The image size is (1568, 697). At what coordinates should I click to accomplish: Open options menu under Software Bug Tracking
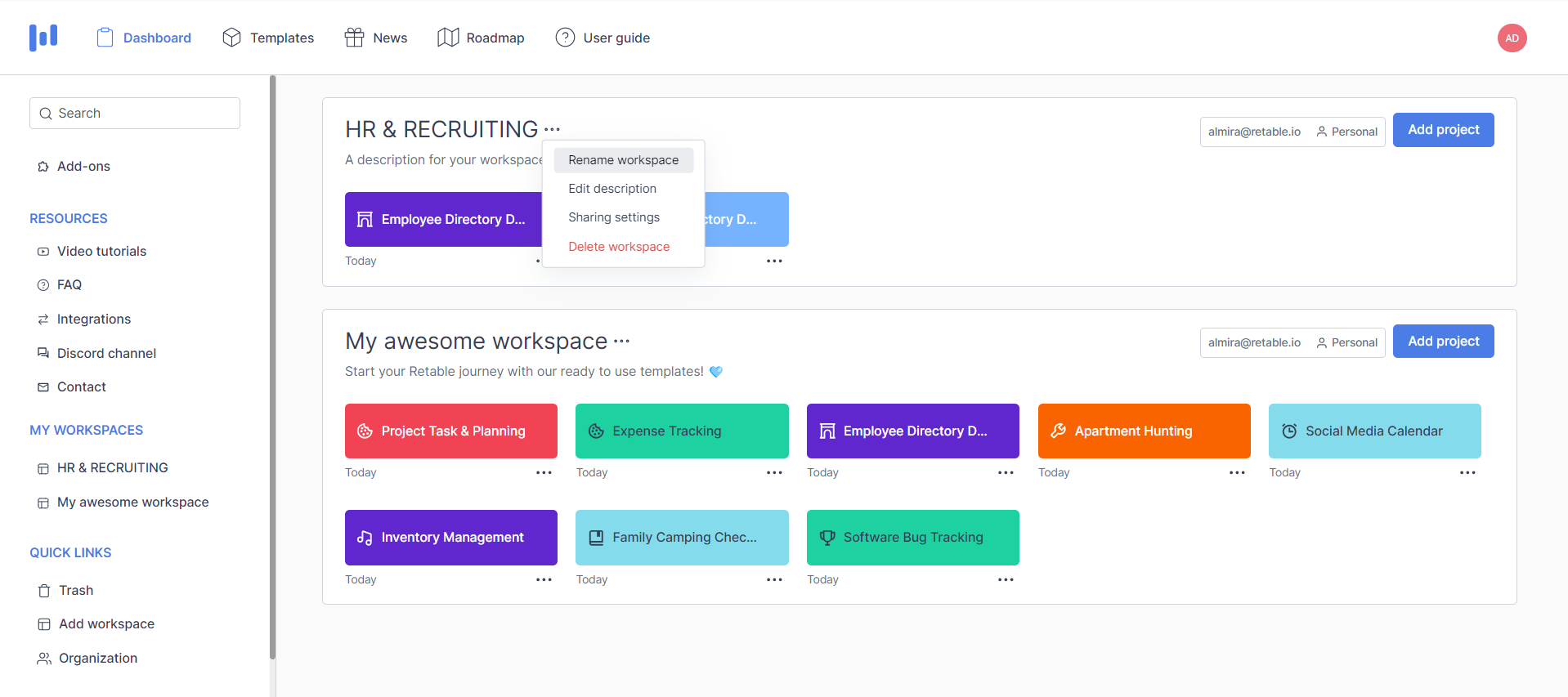[1006, 580]
